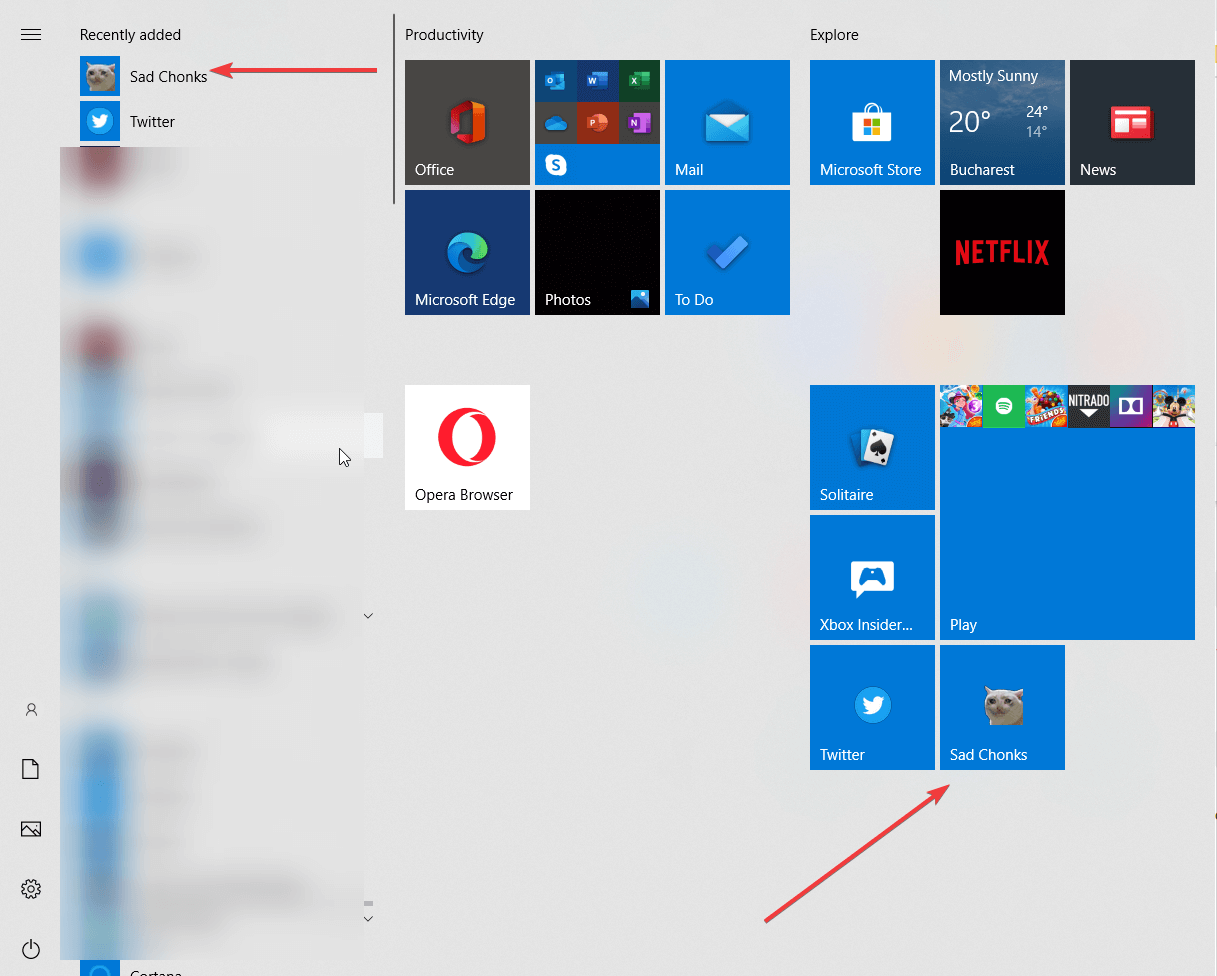Open the To Do tile

[727, 252]
